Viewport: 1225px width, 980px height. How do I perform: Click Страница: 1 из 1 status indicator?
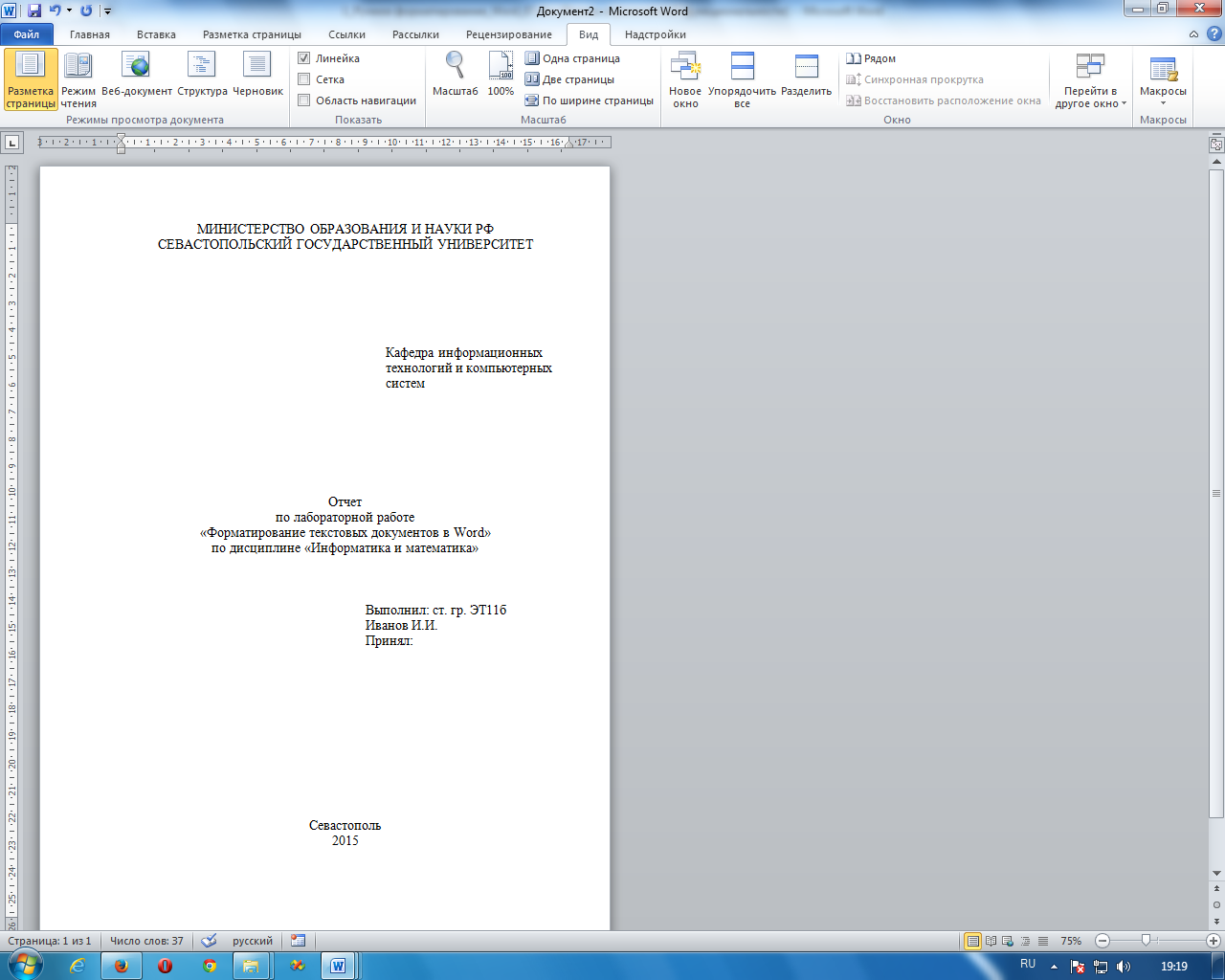click(50, 941)
